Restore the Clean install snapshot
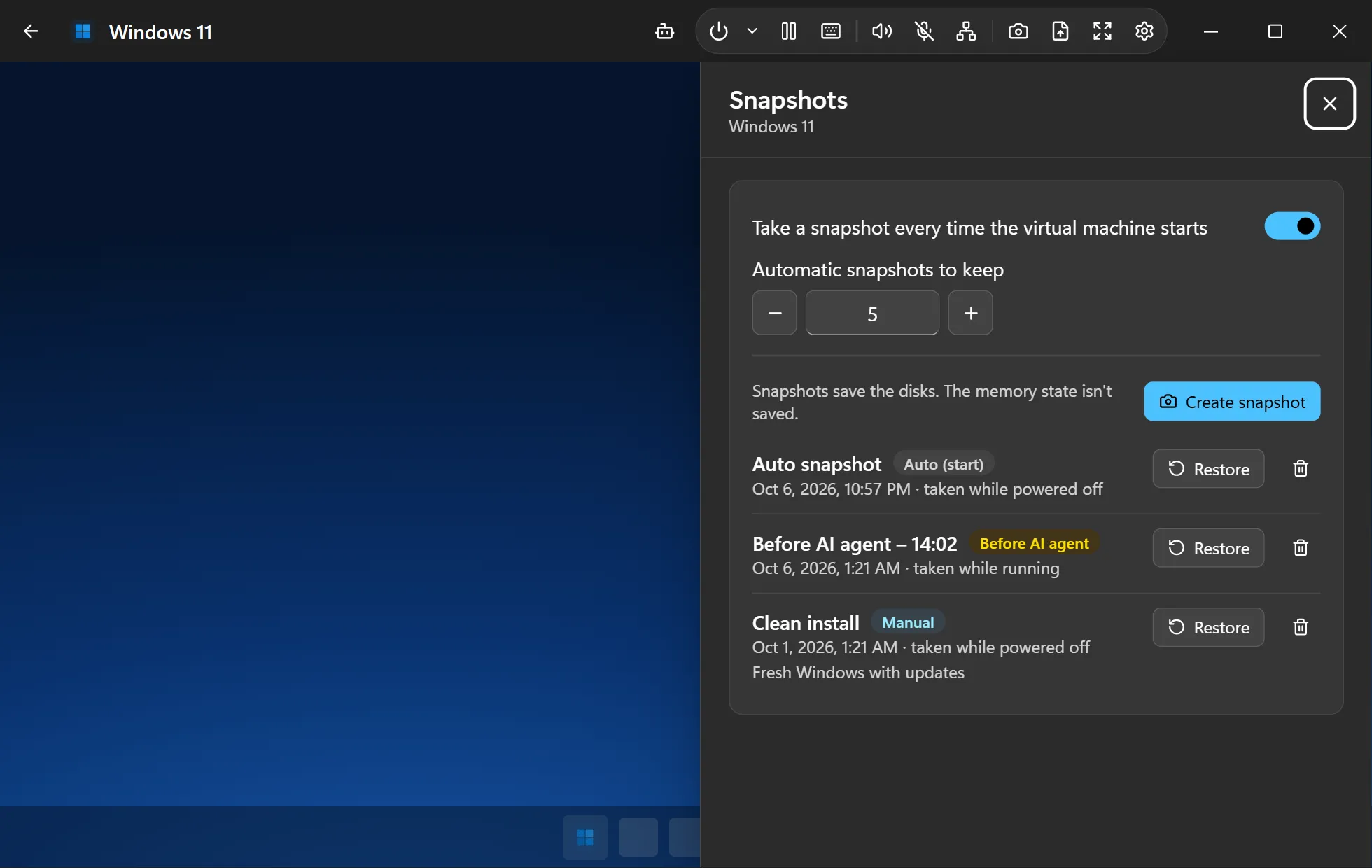 pos(1209,627)
